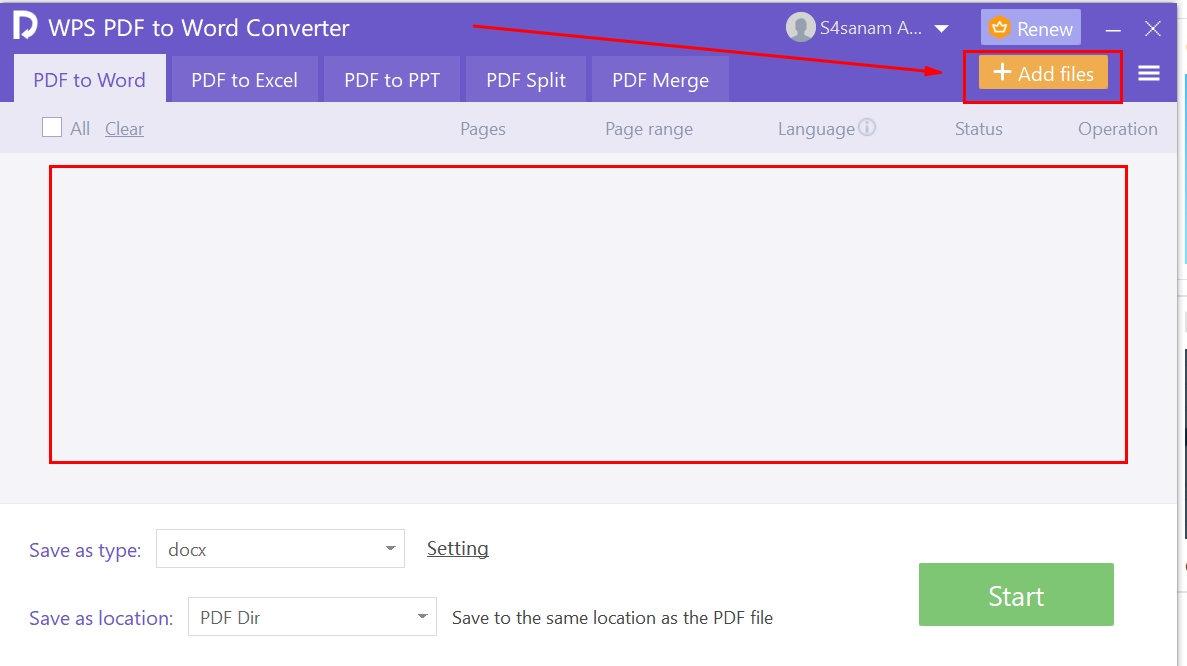Close the converter window

[x=1153, y=29]
